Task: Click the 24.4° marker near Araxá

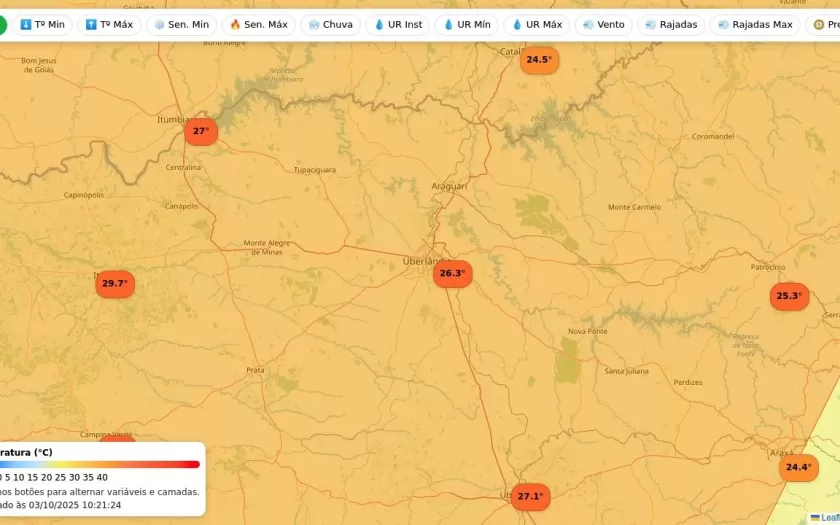Action: click(x=798, y=467)
